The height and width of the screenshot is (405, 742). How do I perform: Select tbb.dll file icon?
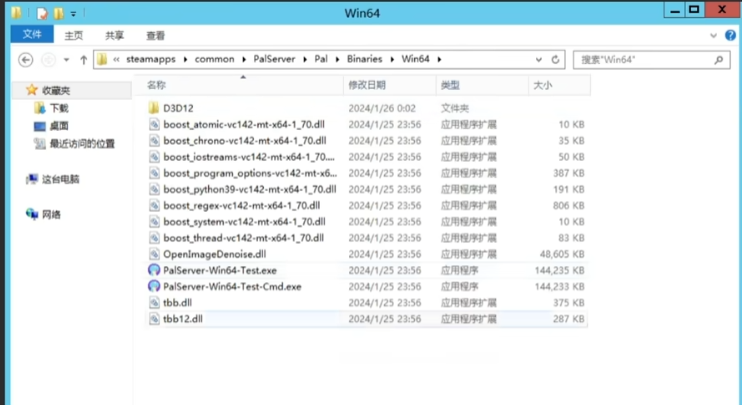click(x=154, y=302)
